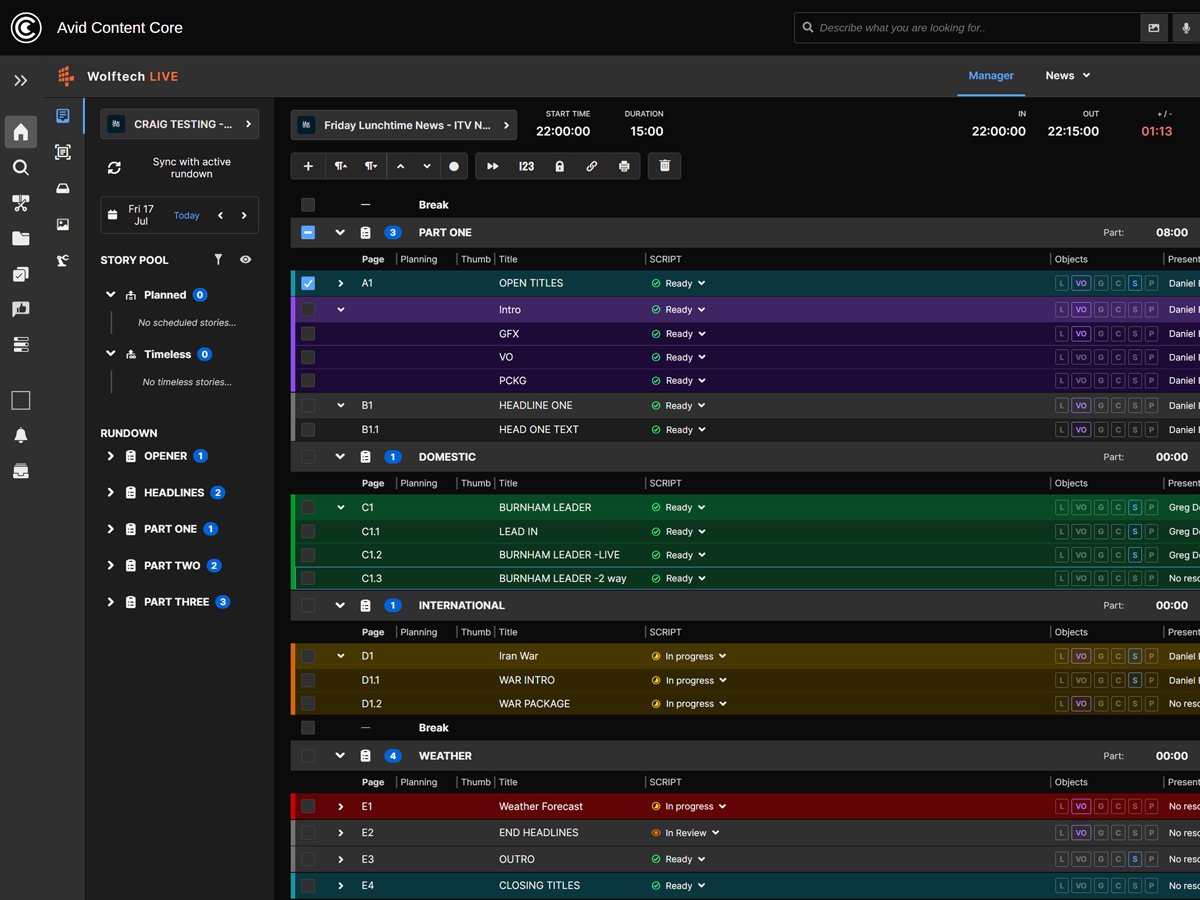Image resolution: width=1200 pixels, height=900 pixels.
Task: Check the WEATHER section checkbox
Action: [x=308, y=756]
